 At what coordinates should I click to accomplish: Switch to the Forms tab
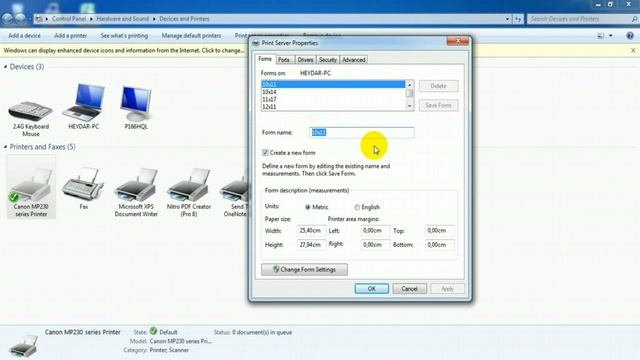pyautogui.click(x=264, y=59)
